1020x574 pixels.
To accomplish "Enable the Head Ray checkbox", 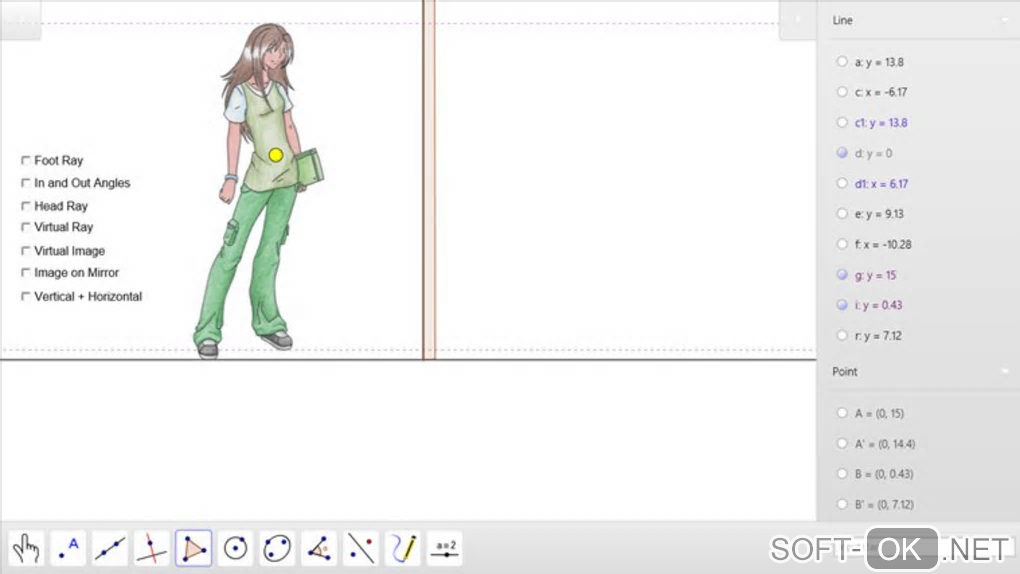I will click(26, 206).
